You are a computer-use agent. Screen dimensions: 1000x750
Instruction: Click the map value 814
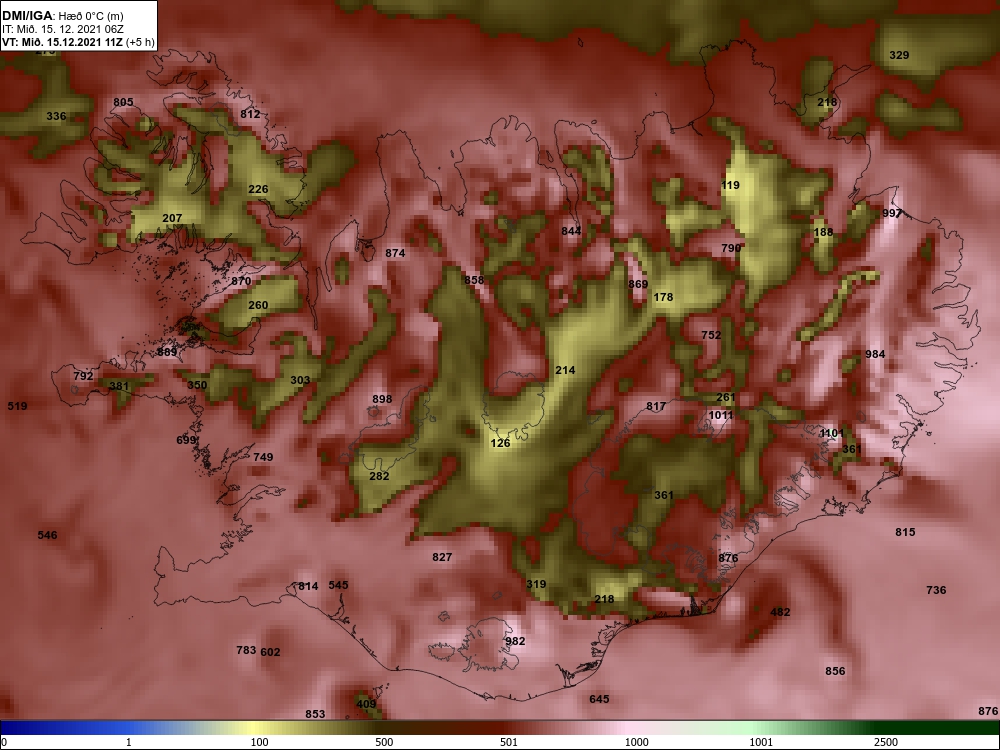[308, 587]
